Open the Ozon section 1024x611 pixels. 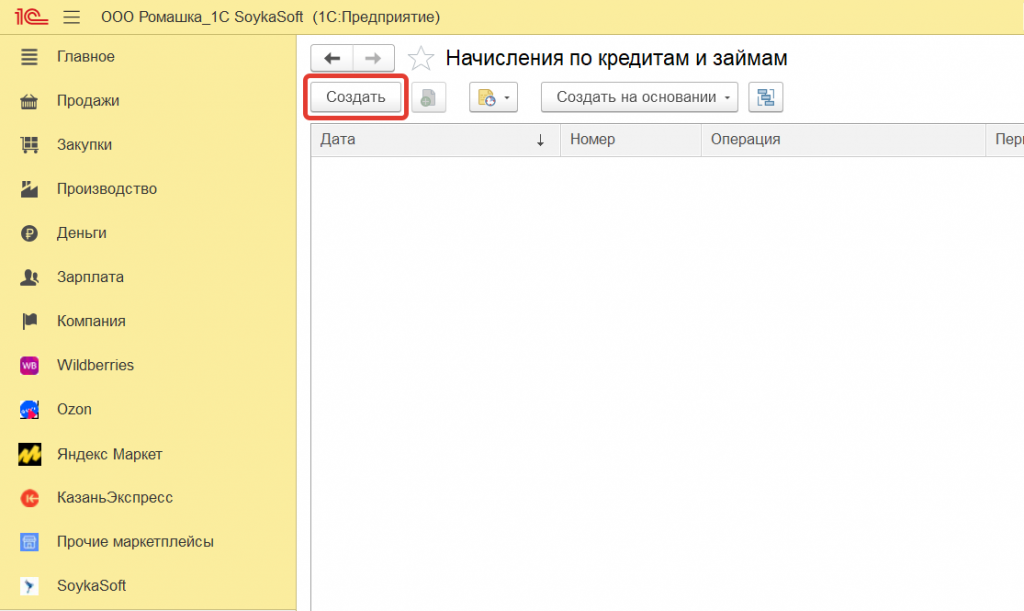[x=74, y=409]
